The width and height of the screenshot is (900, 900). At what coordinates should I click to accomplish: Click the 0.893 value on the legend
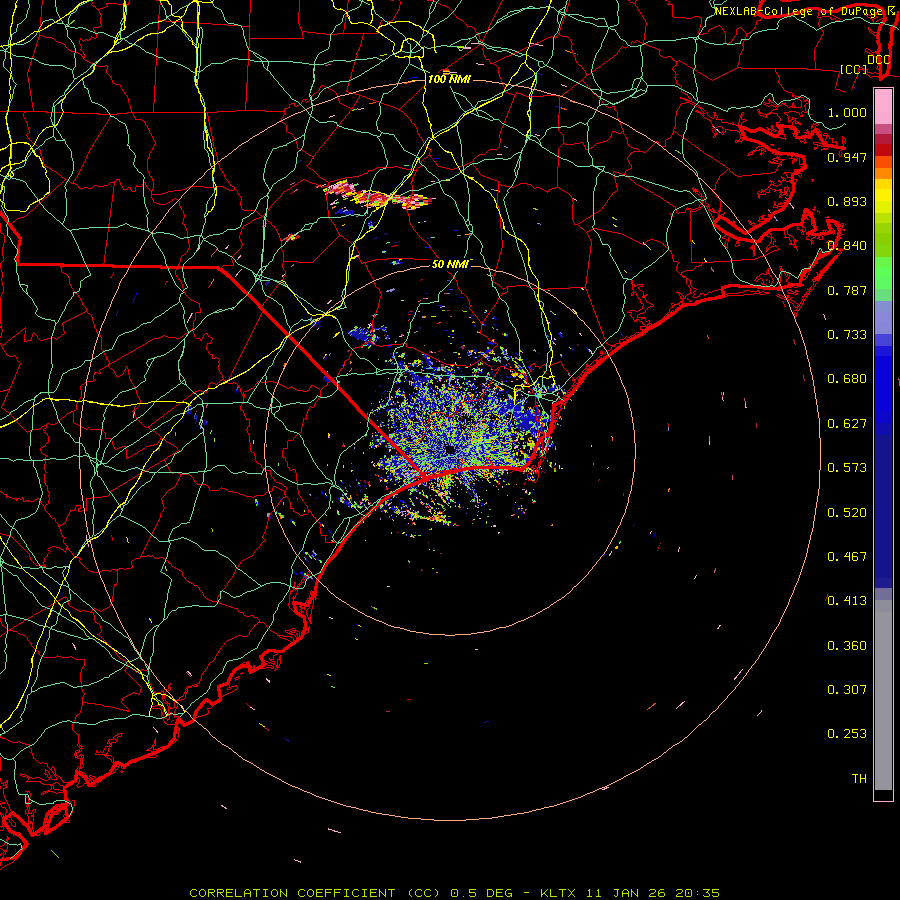point(847,201)
